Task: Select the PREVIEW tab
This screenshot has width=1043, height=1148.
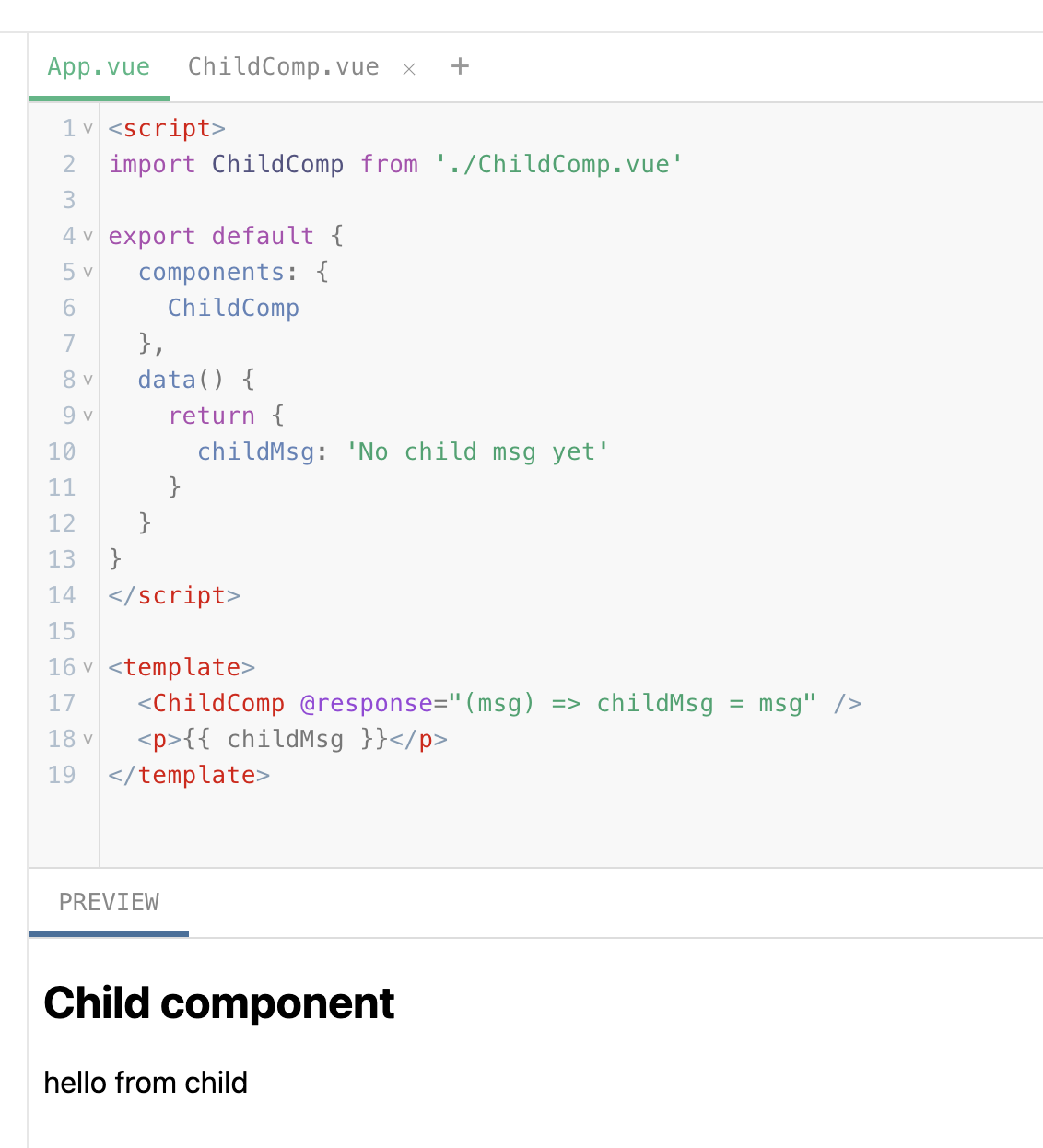Action: point(109,902)
